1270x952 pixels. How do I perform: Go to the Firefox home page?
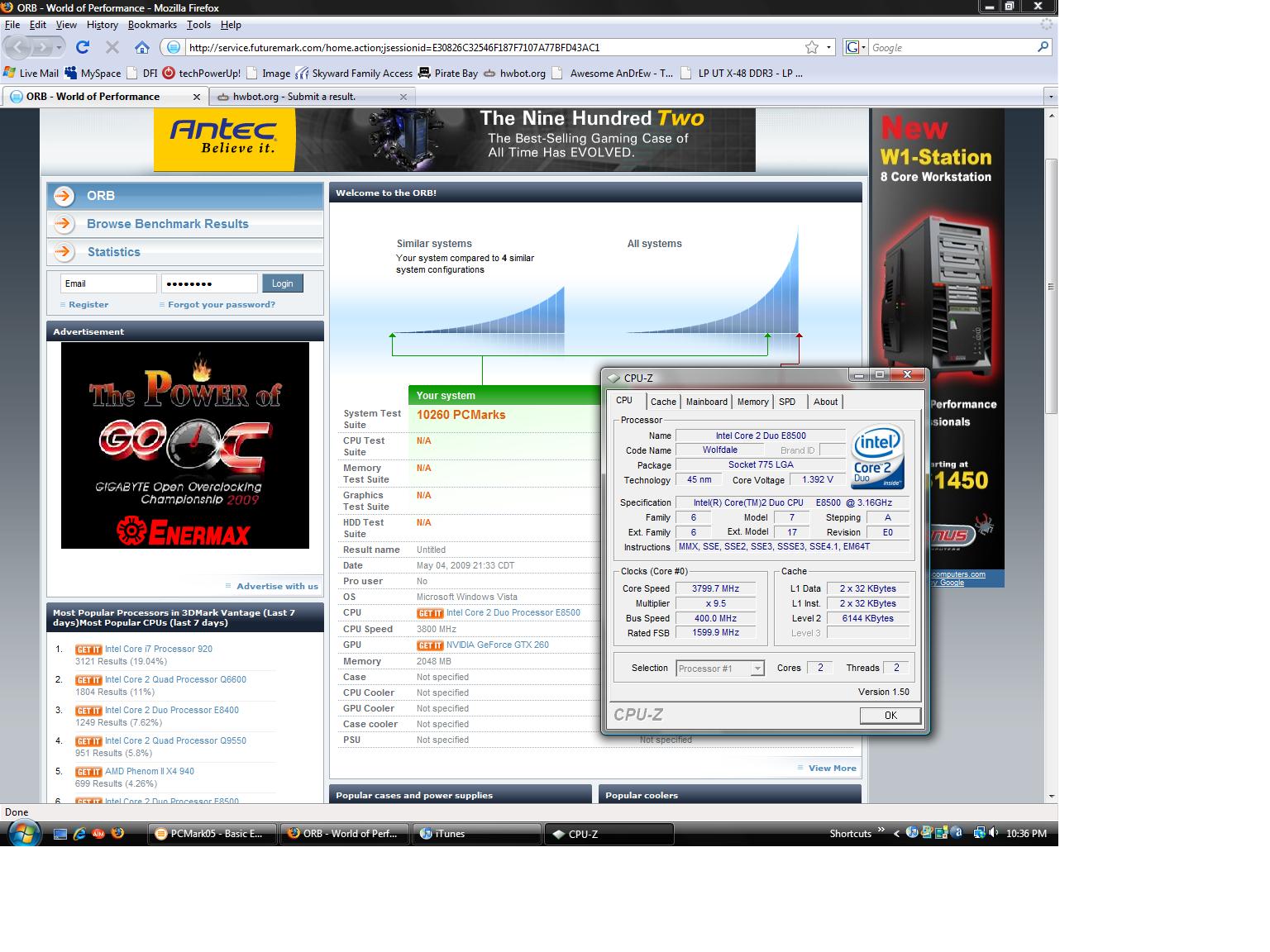[x=142, y=47]
